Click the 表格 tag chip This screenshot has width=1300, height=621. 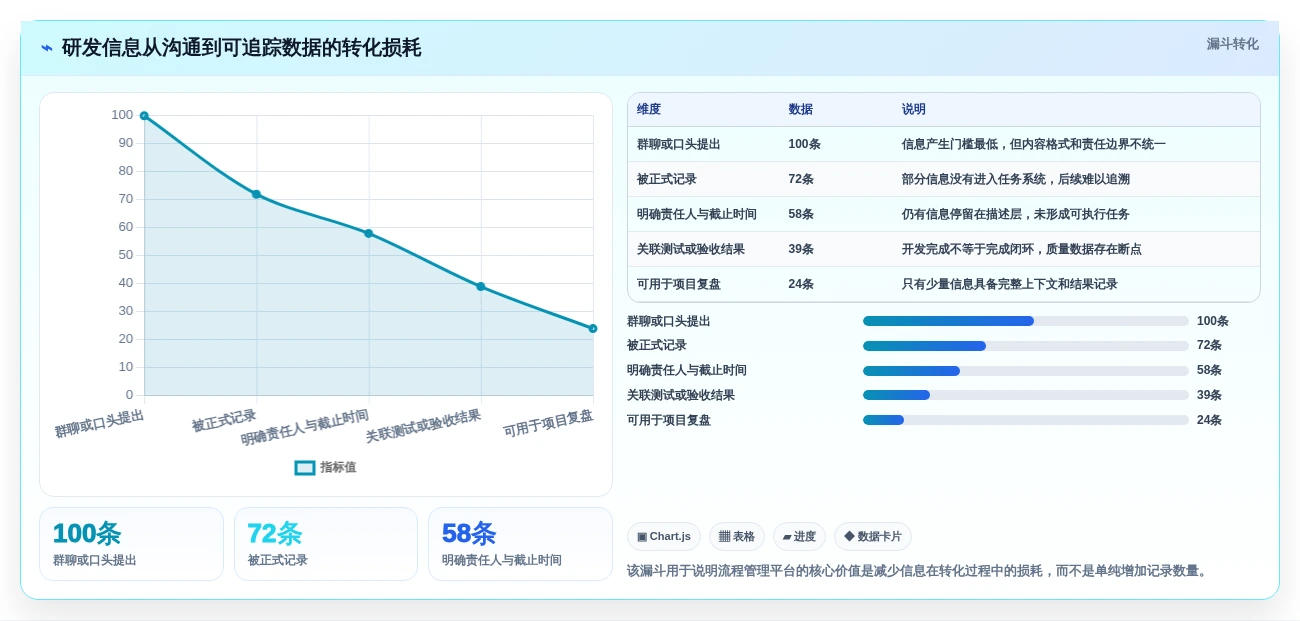coord(737,536)
